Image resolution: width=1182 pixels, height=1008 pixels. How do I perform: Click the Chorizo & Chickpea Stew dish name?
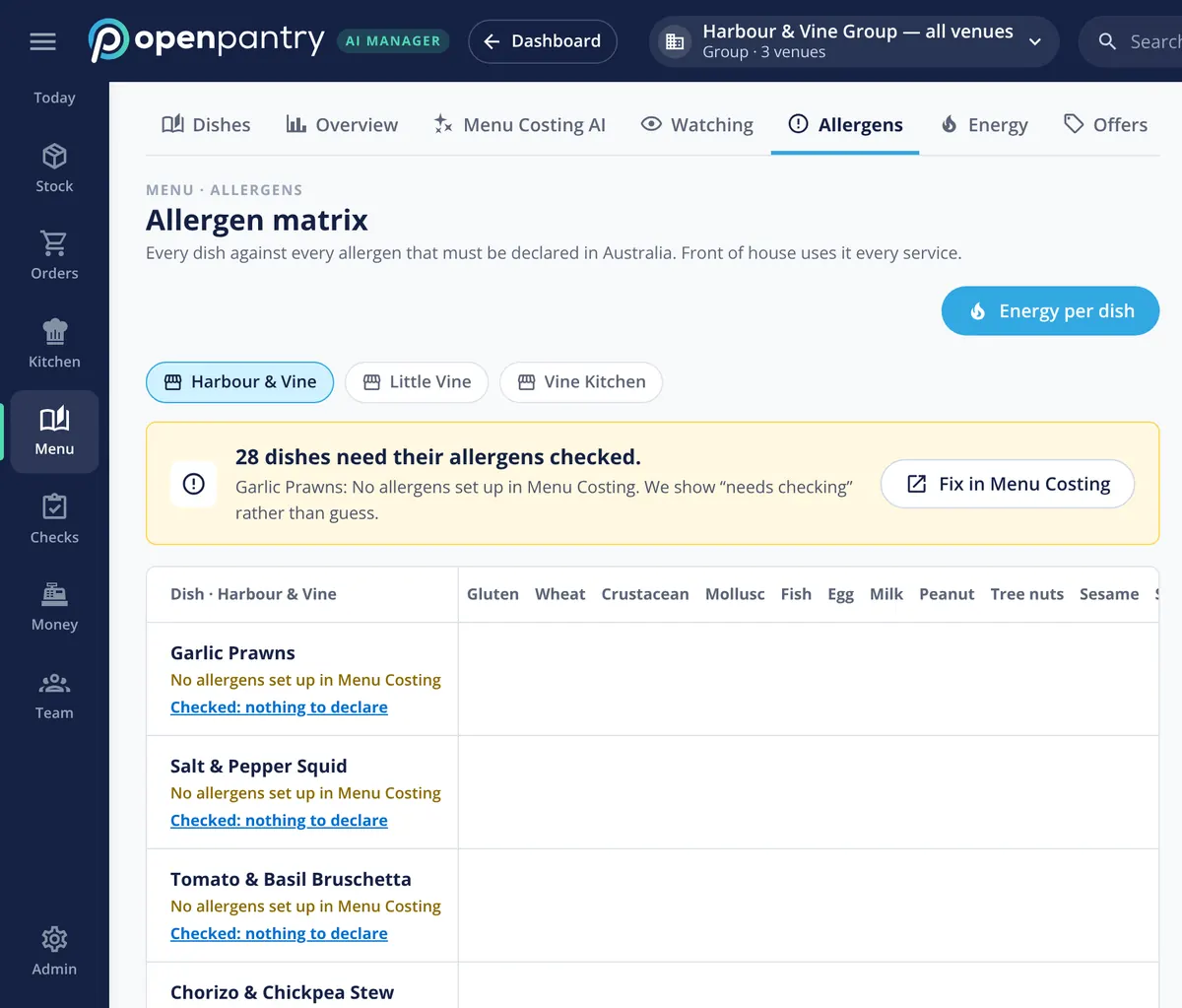coord(282,993)
